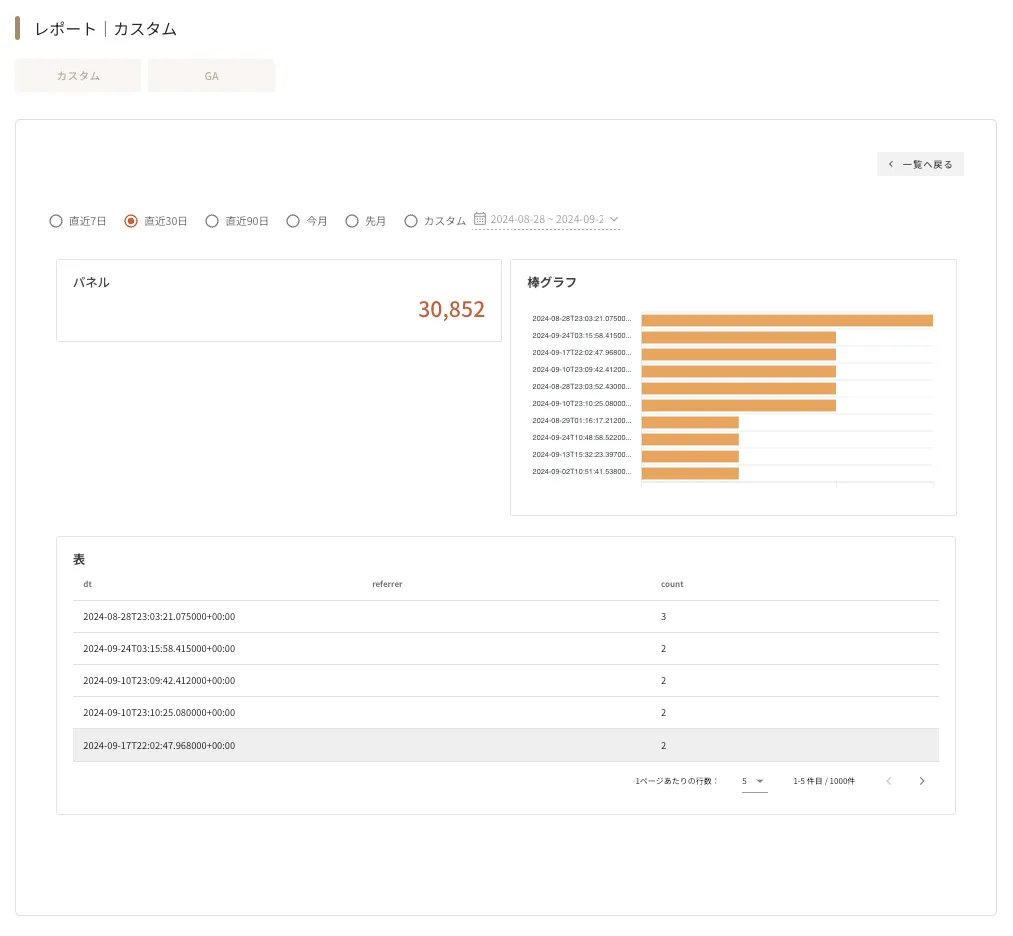1013x936 pixels.
Task: Click the bar for 2024-09-10T23:09:42
Action: (x=738, y=371)
